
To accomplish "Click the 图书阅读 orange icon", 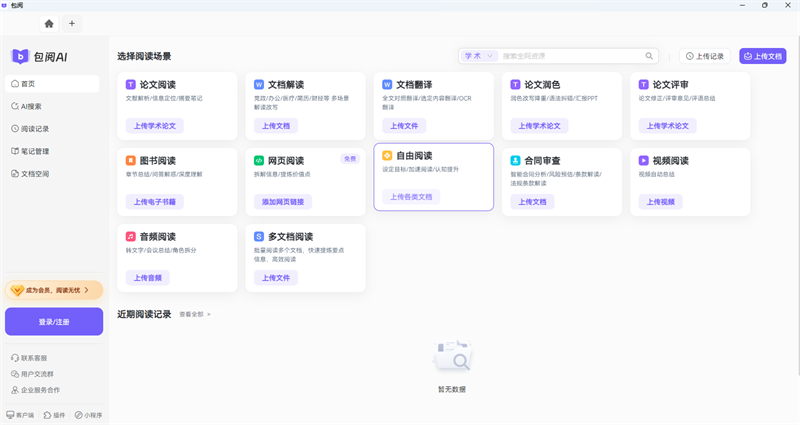I will (131, 160).
